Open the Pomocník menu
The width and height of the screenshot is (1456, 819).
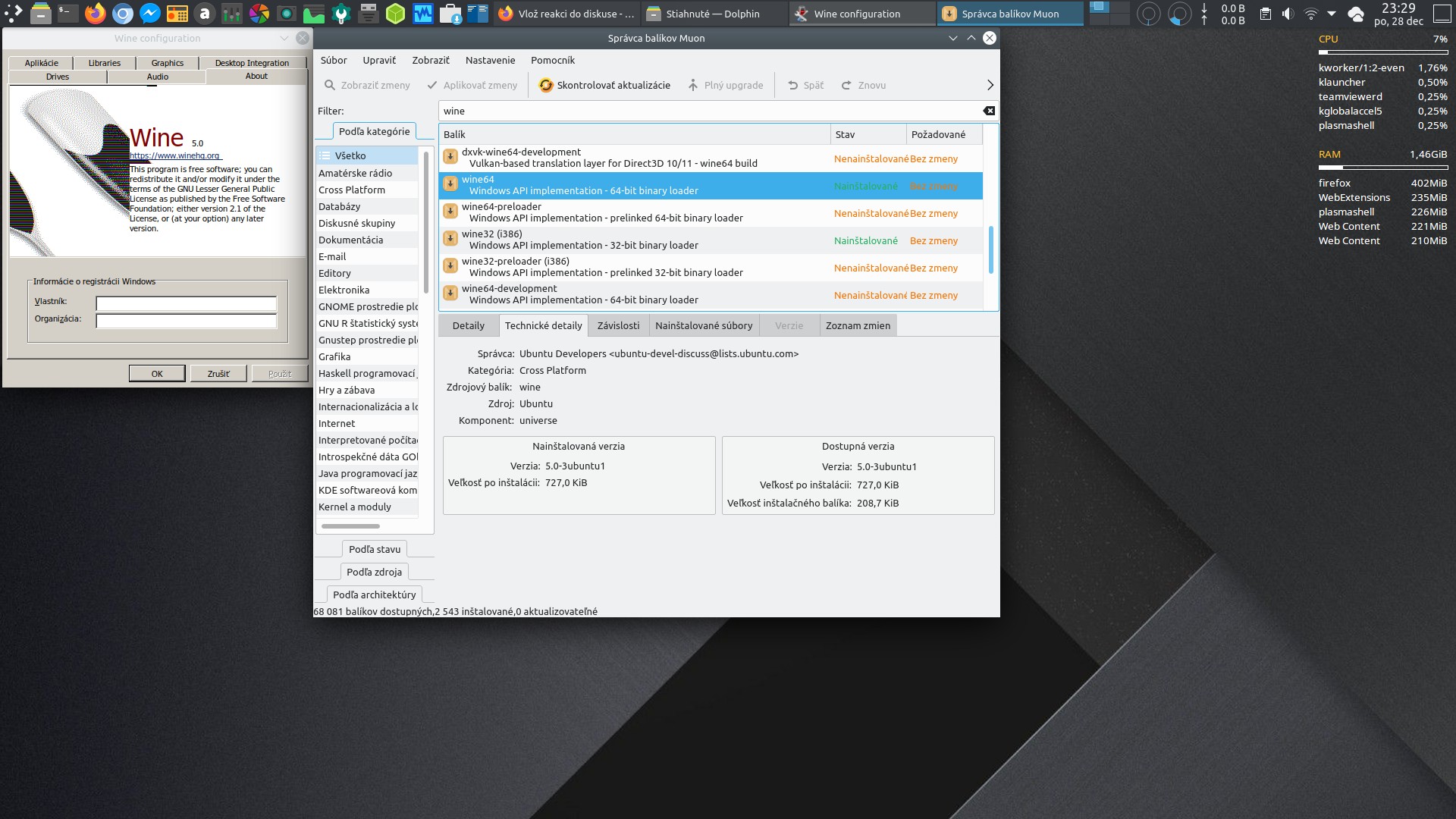point(553,60)
